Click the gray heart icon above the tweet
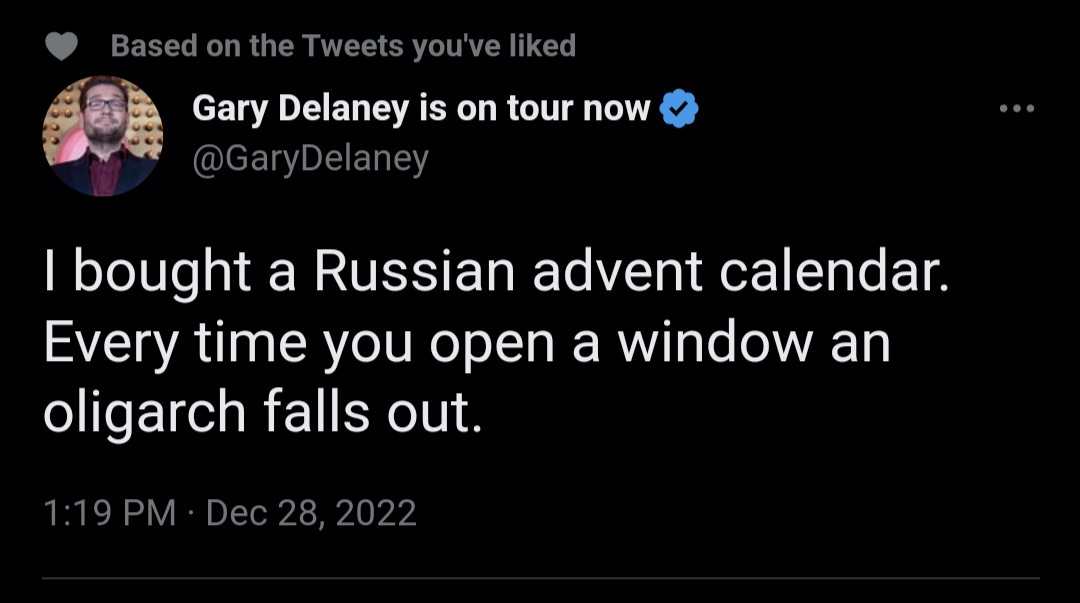This screenshot has height=603, width=1080. tap(62, 47)
